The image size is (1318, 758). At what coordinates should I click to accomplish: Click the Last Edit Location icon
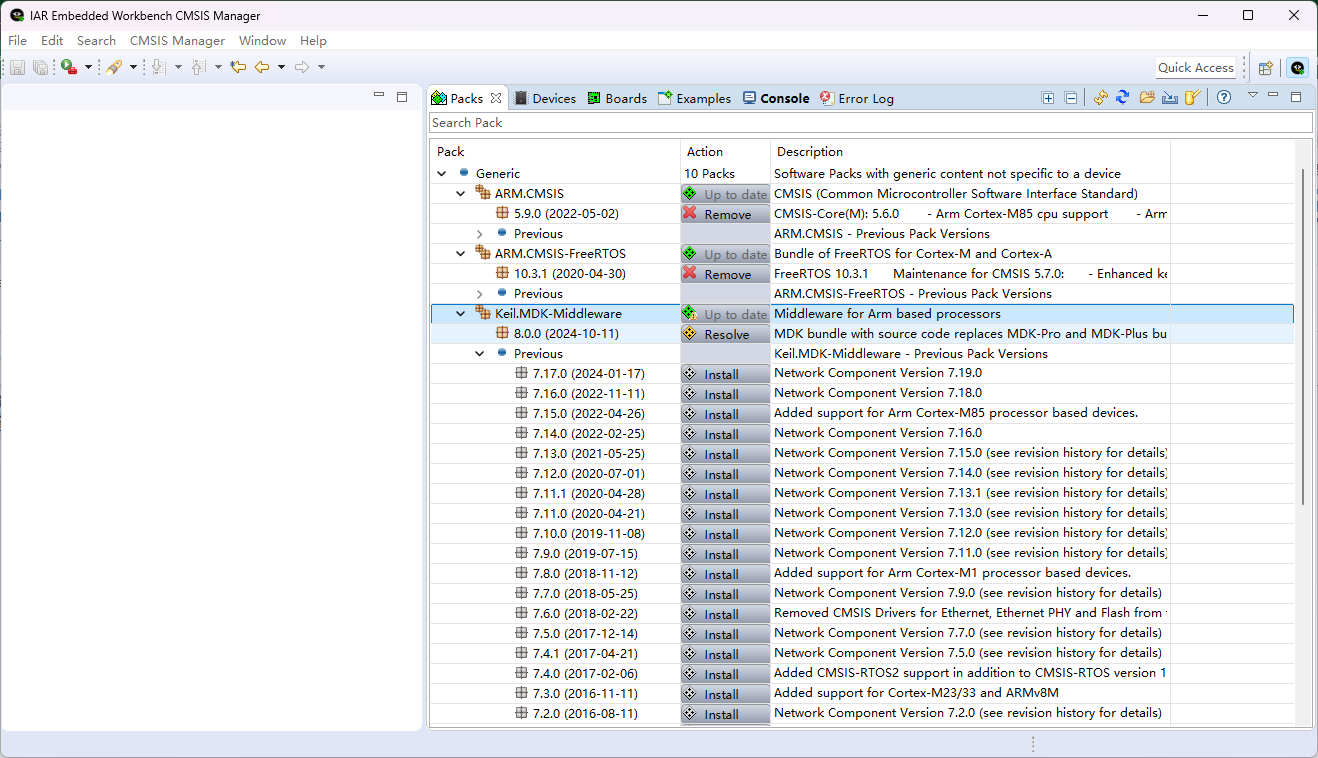238,67
